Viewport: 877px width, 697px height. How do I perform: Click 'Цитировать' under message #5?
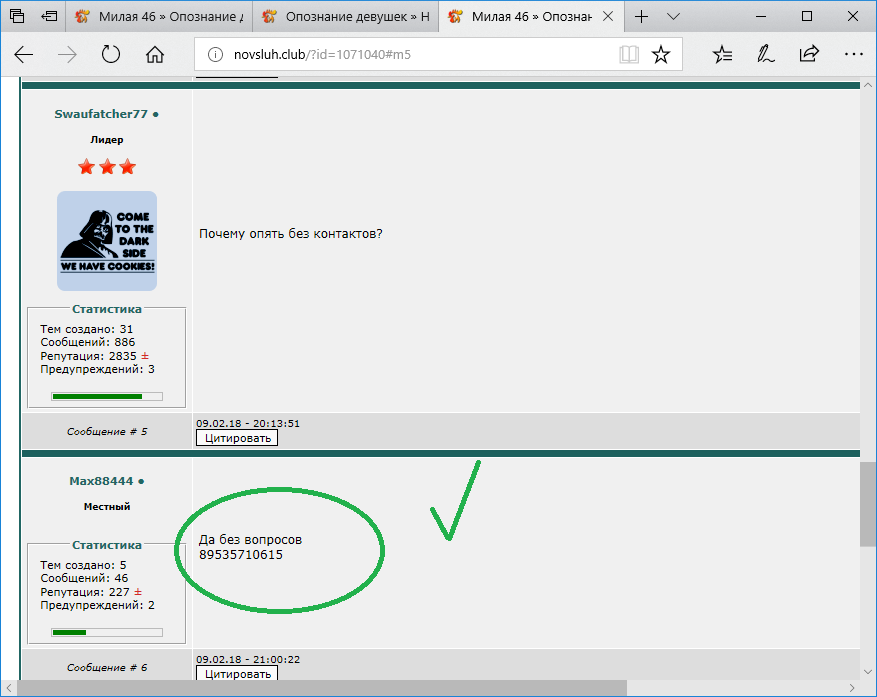236,438
